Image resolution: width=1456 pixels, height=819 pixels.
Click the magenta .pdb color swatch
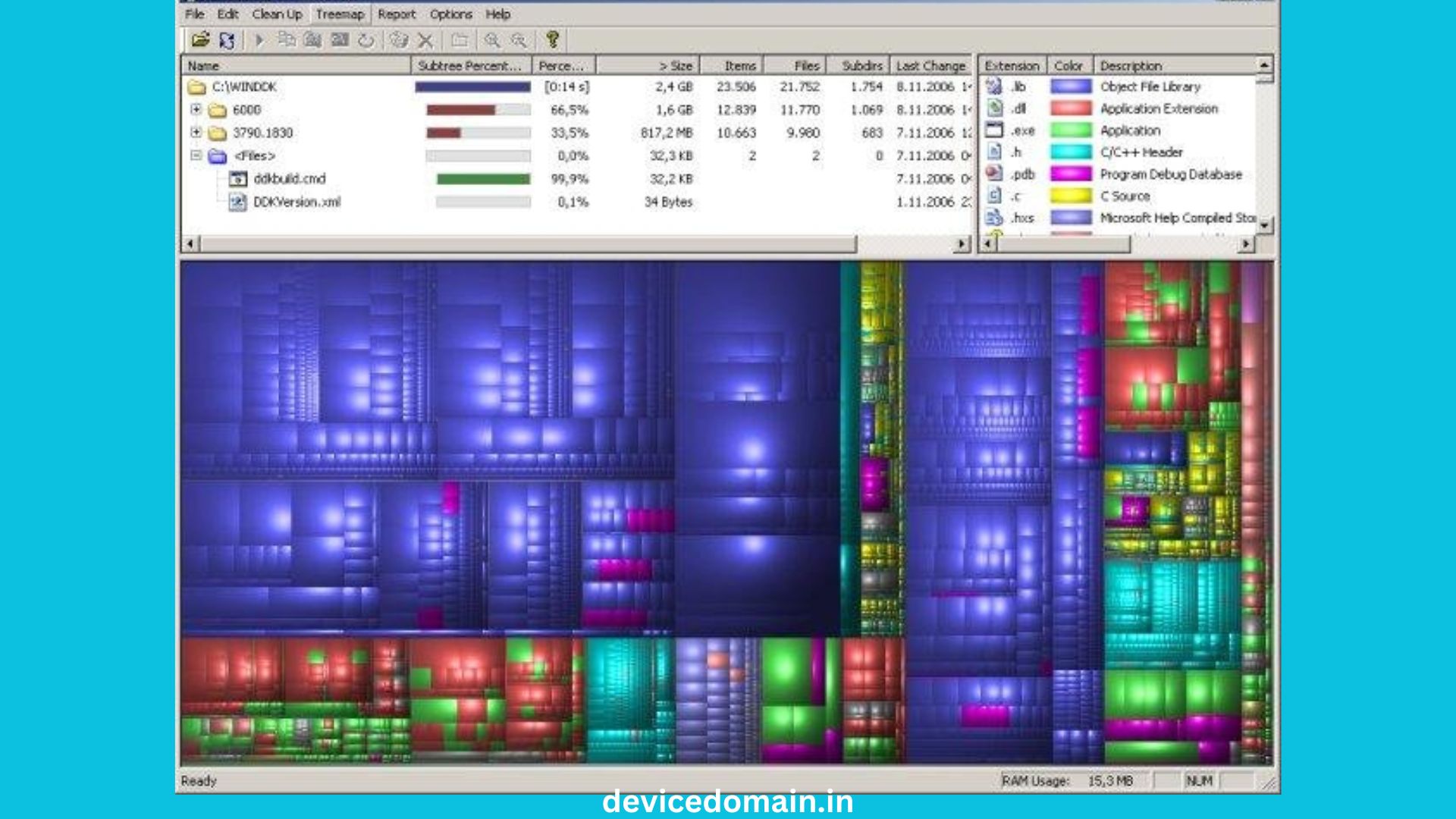pos(1070,174)
